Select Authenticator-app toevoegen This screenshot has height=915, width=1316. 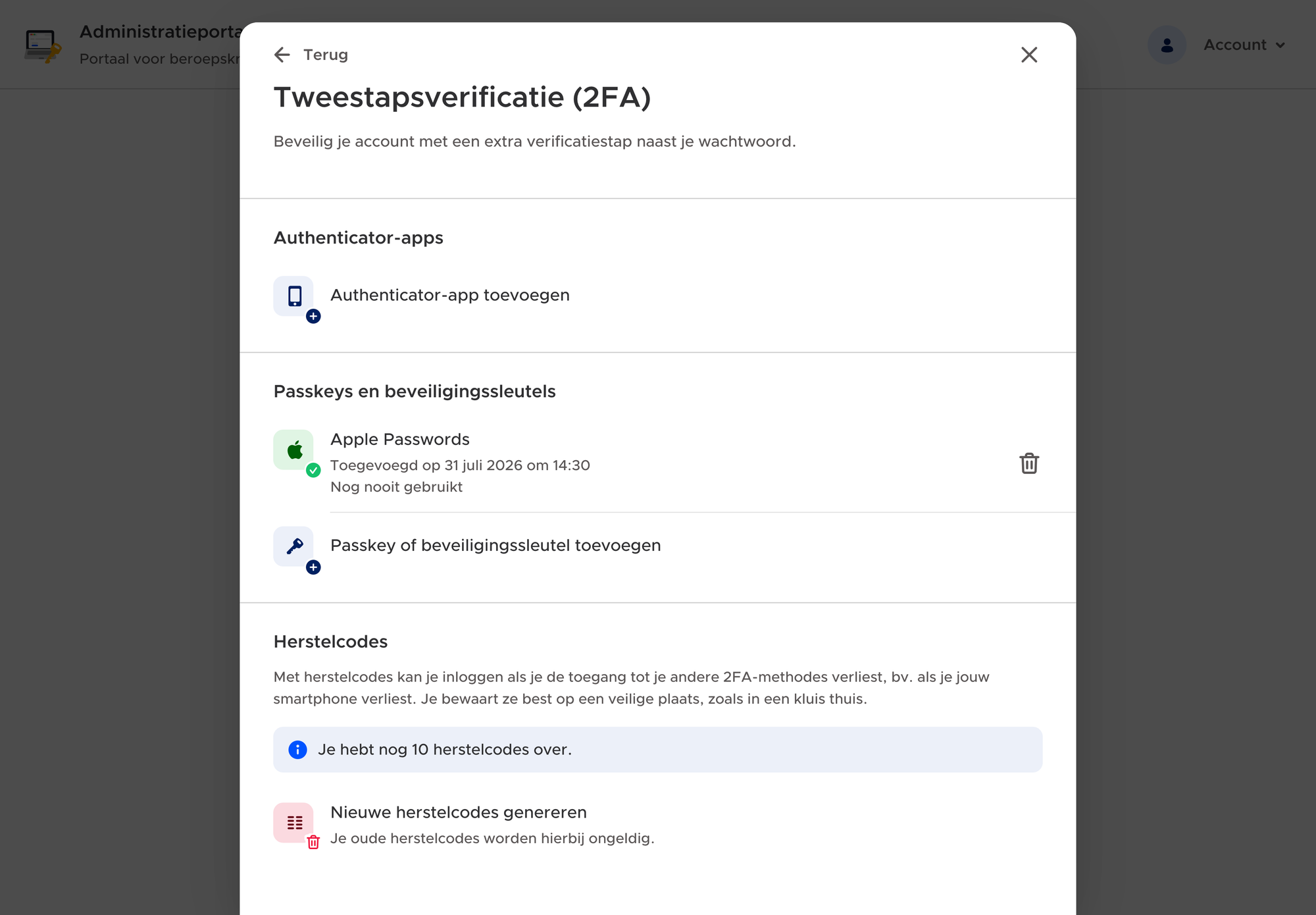(450, 295)
